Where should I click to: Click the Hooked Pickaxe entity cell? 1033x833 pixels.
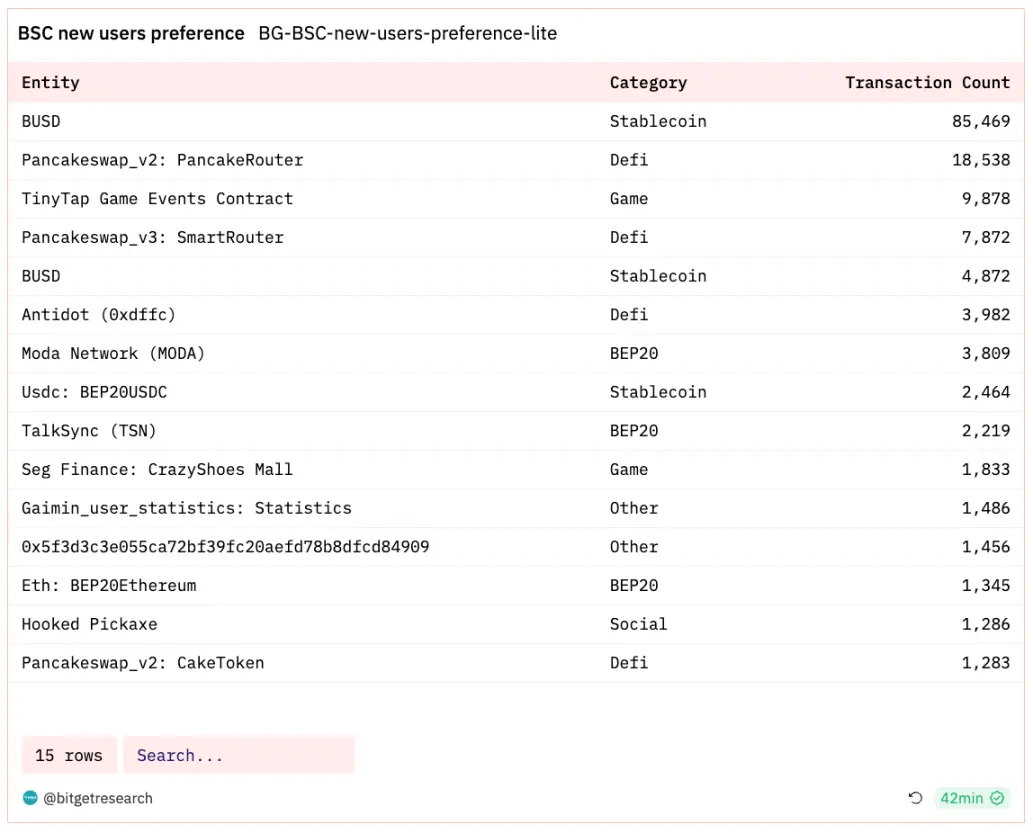click(x=89, y=624)
